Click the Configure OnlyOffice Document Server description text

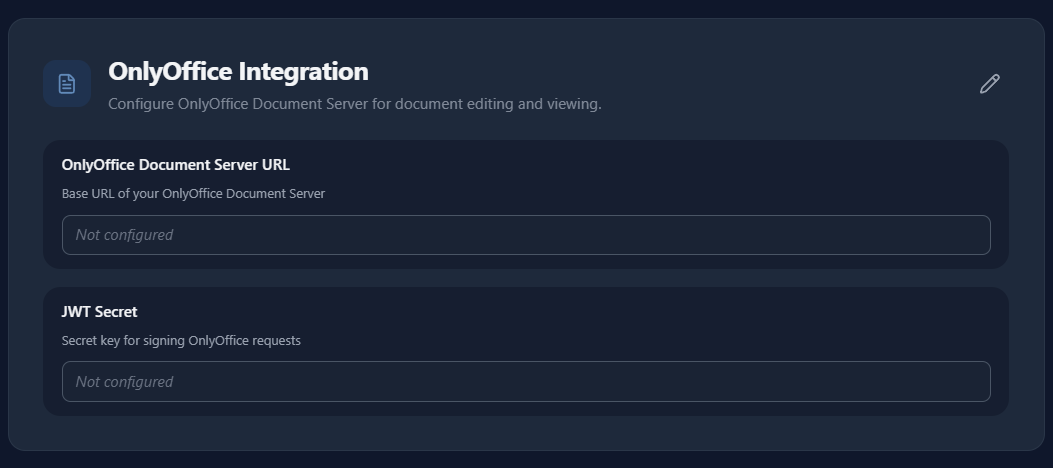point(354,104)
